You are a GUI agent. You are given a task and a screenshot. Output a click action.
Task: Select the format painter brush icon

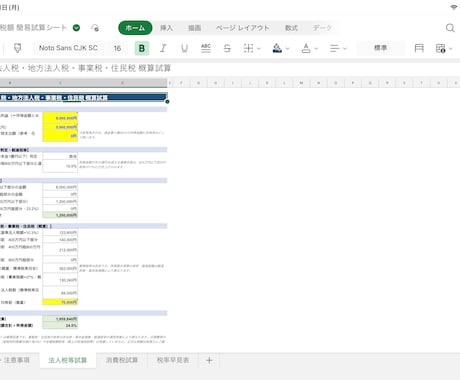(x=18, y=48)
